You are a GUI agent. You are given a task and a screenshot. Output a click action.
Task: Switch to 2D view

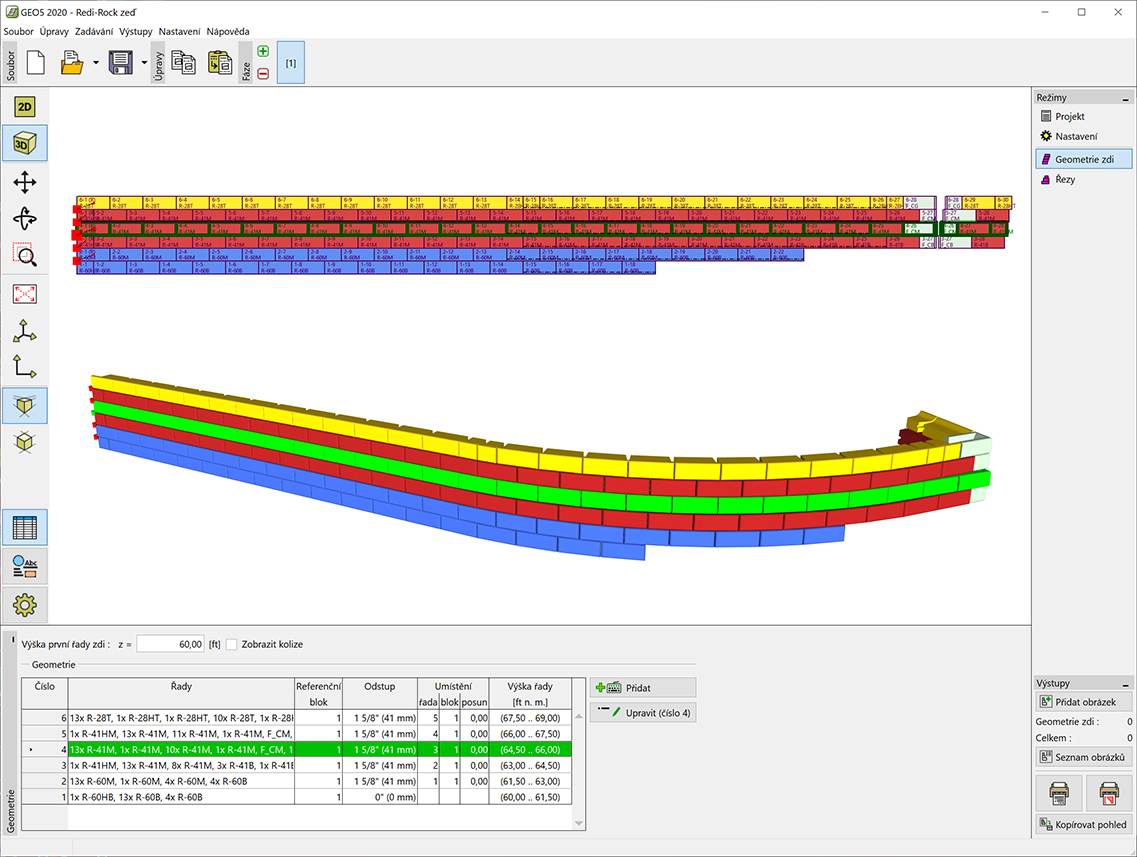[x=25, y=107]
